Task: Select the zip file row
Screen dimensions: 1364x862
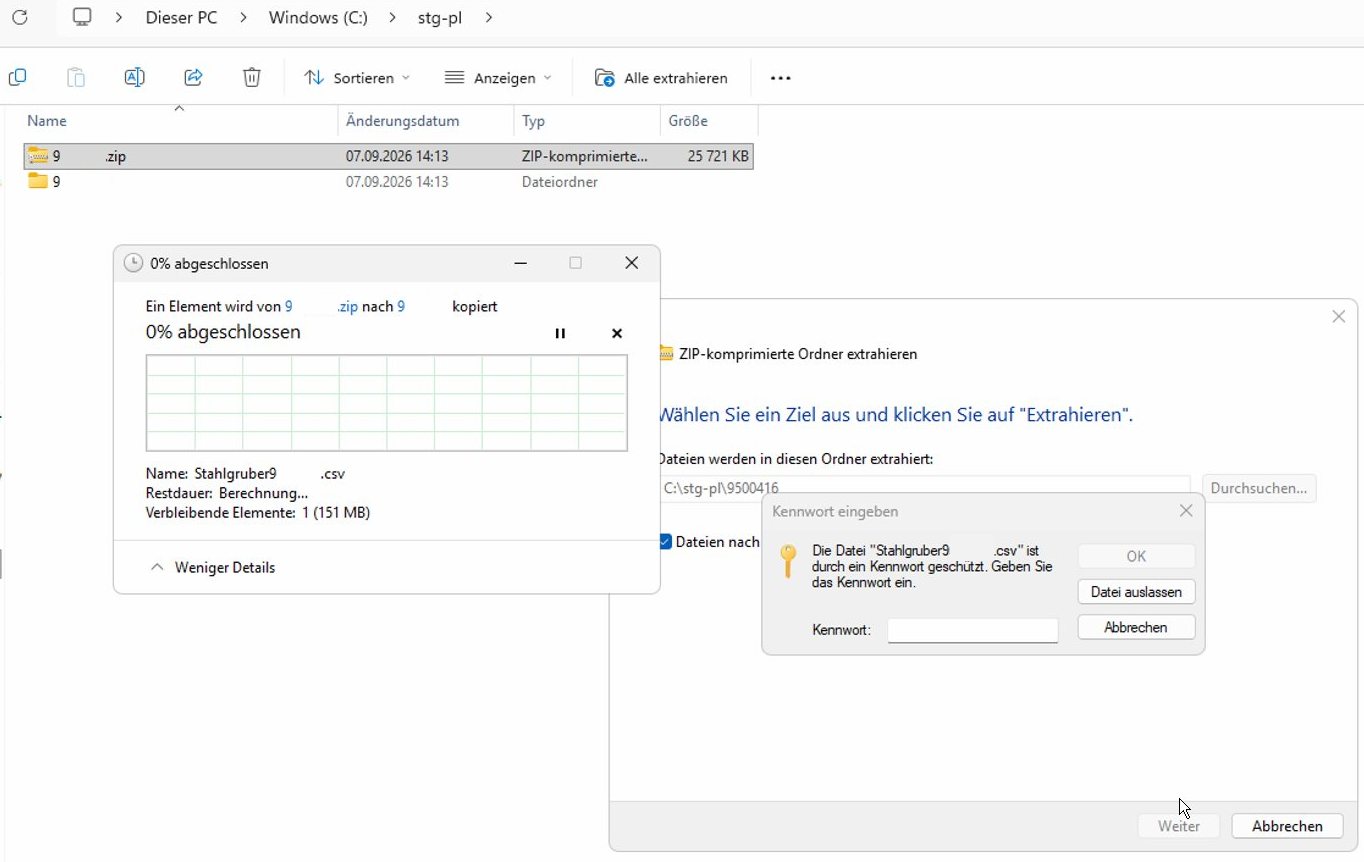Action: tap(388, 156)
